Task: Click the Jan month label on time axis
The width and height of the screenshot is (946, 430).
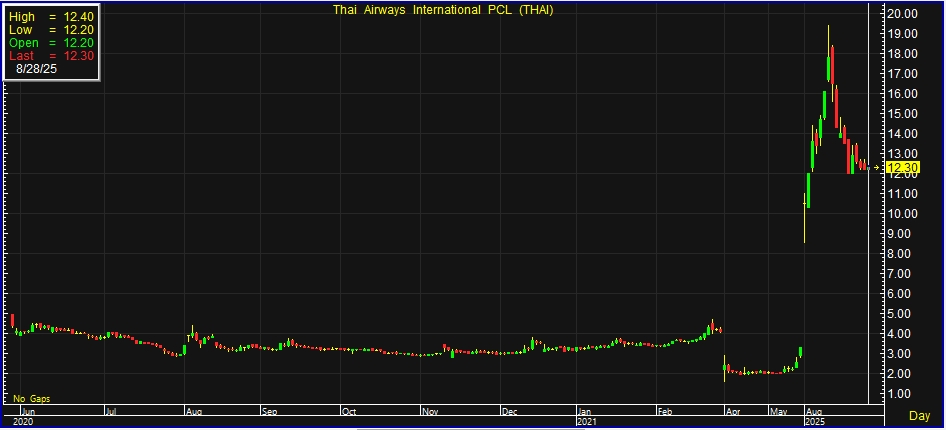Action: [x=585, y=413]
